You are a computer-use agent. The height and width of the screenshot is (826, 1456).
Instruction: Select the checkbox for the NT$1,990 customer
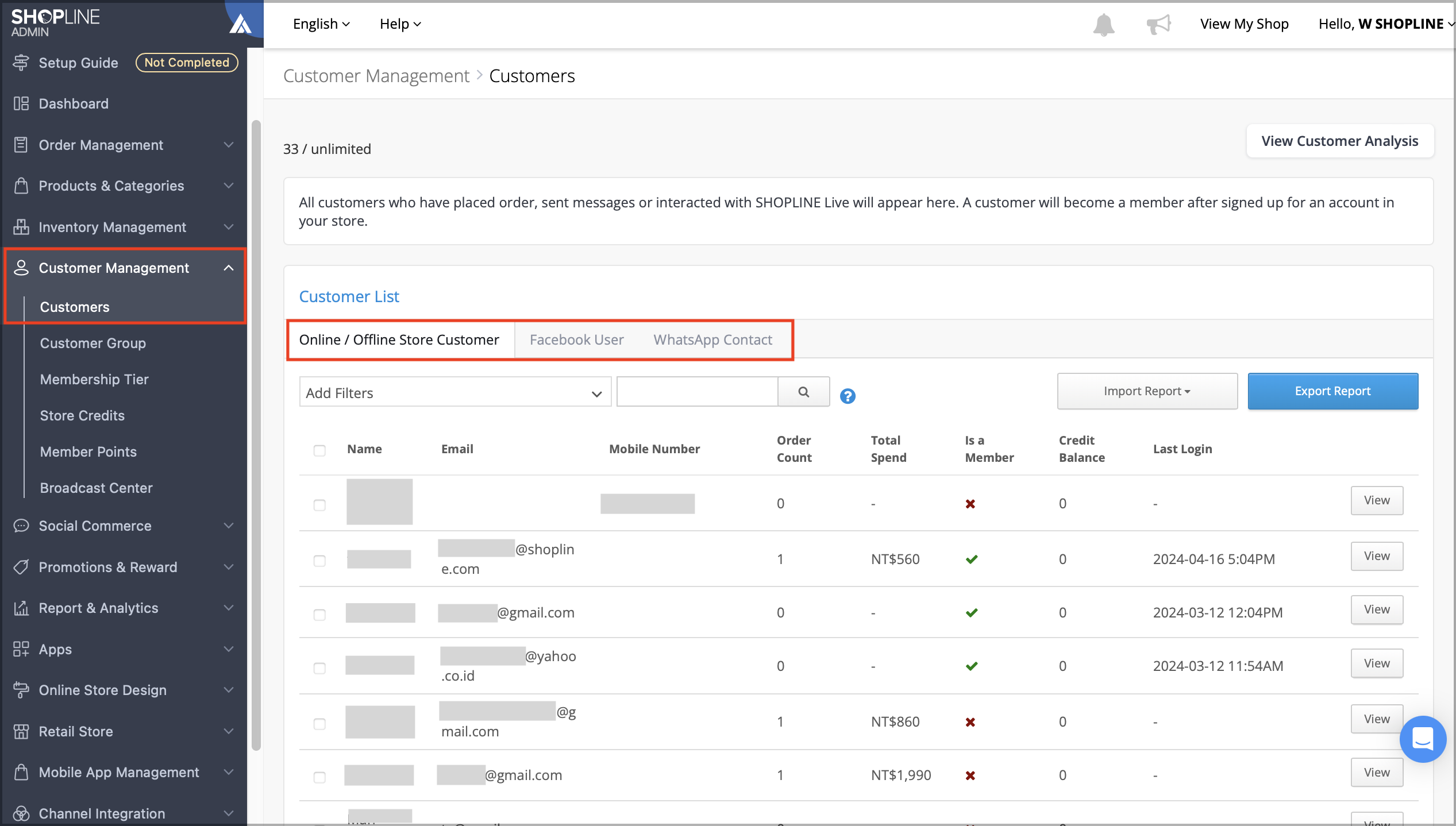319,777
